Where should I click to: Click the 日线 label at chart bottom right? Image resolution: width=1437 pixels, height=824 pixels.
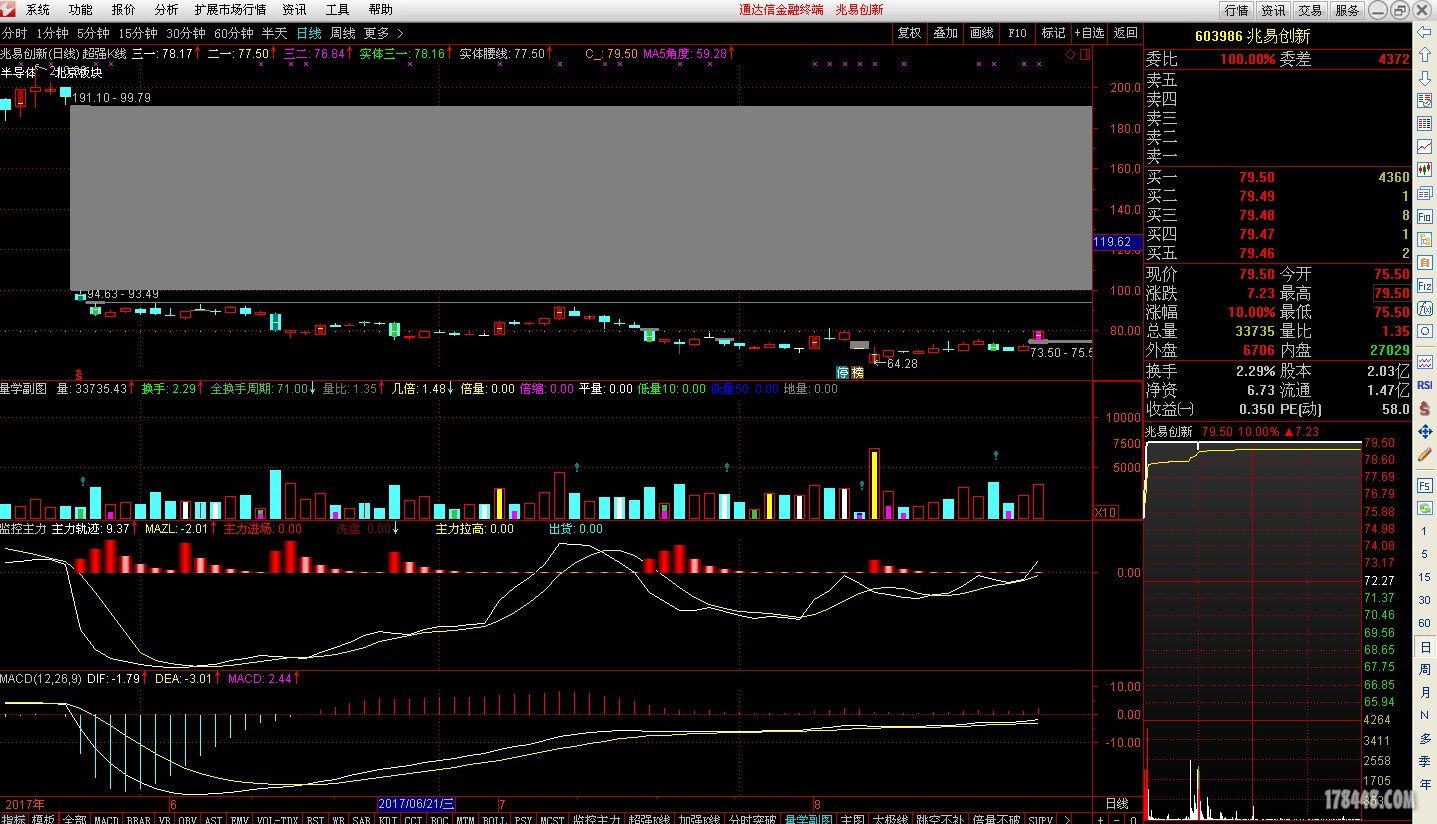coord(1117,804)
